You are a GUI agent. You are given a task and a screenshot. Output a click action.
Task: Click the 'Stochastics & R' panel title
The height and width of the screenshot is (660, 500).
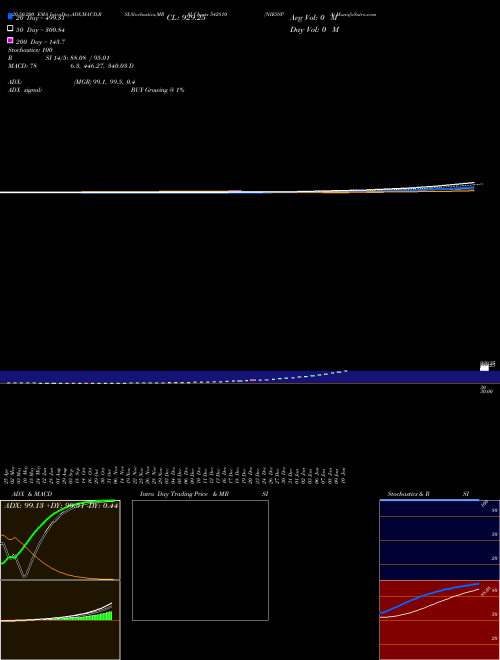point(408,494)
